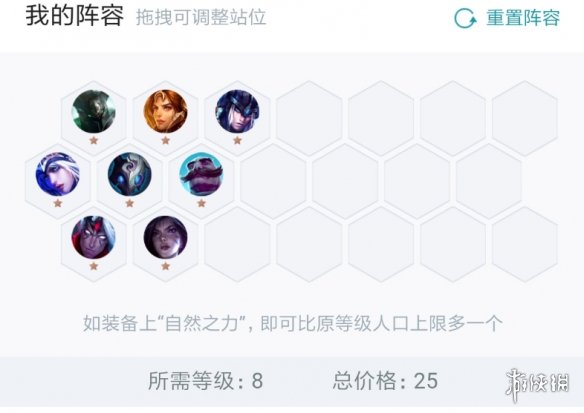
Task: Click the empty bottom-right corner hex slot
Action: pos(525,244)
